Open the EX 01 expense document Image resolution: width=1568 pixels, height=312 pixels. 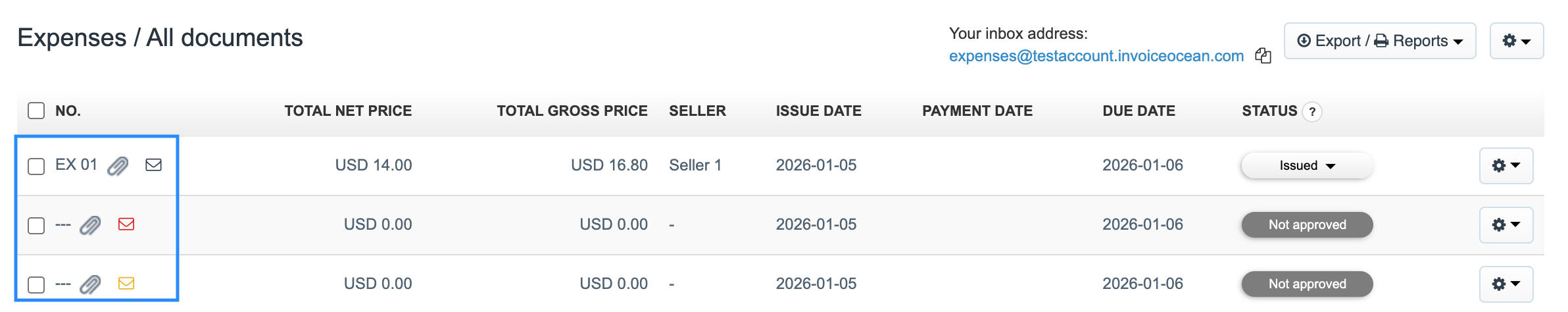[x=76, y=165]
